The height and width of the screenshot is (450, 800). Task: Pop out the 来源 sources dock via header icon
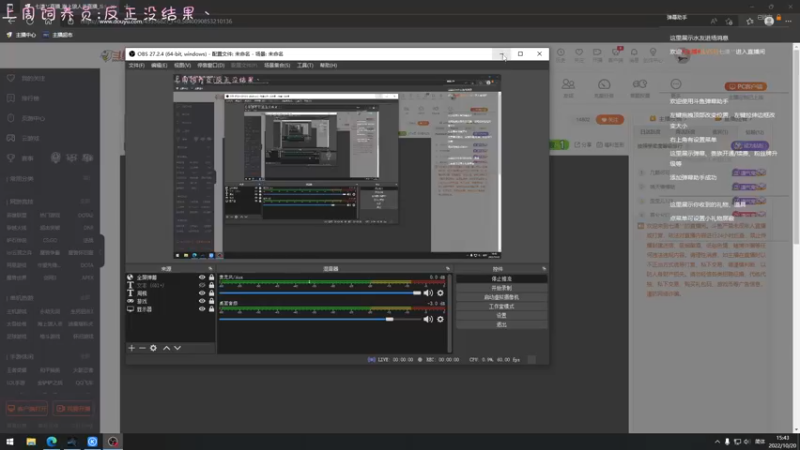[x=210, y=269]
